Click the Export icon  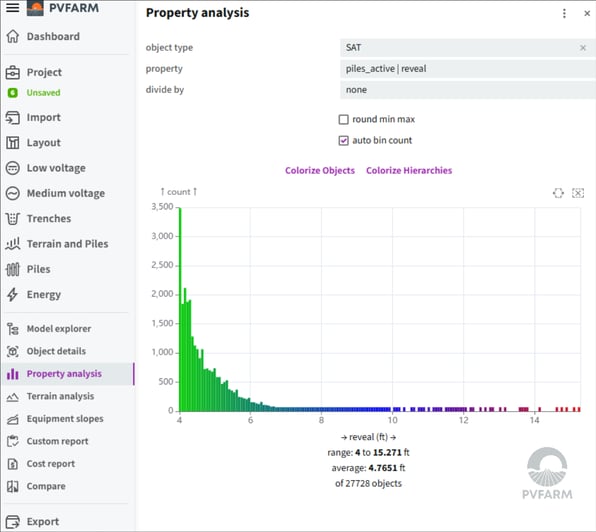point(13,522)
